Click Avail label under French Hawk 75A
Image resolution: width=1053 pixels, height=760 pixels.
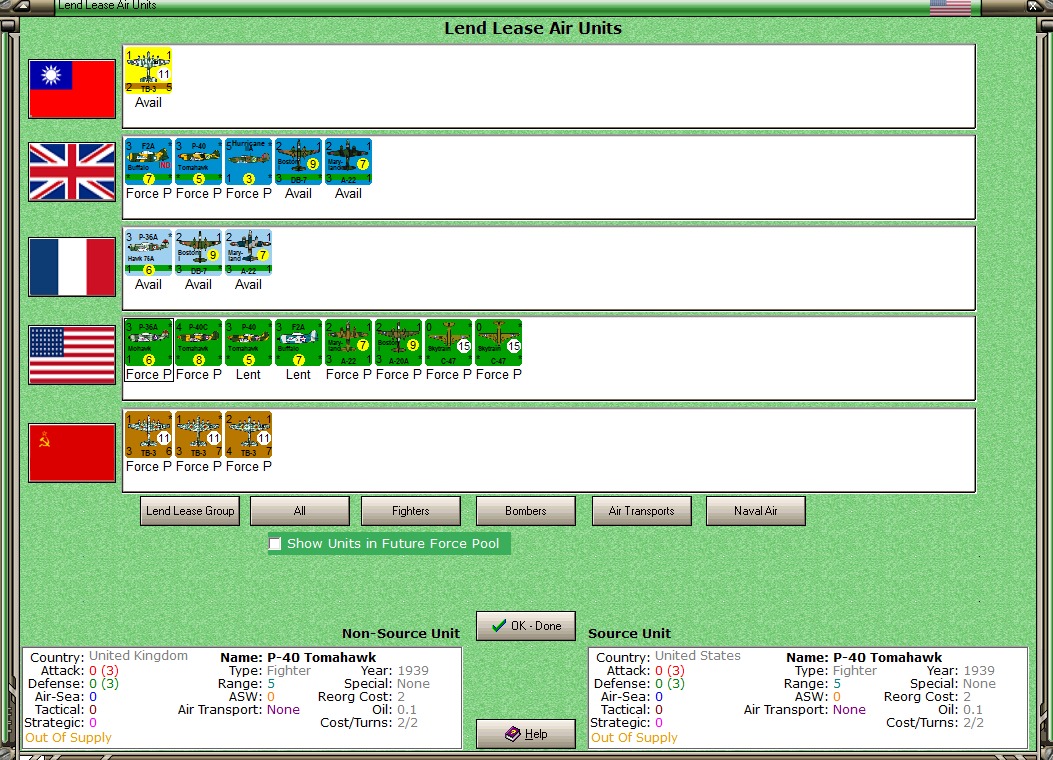[x=148, y=285]
